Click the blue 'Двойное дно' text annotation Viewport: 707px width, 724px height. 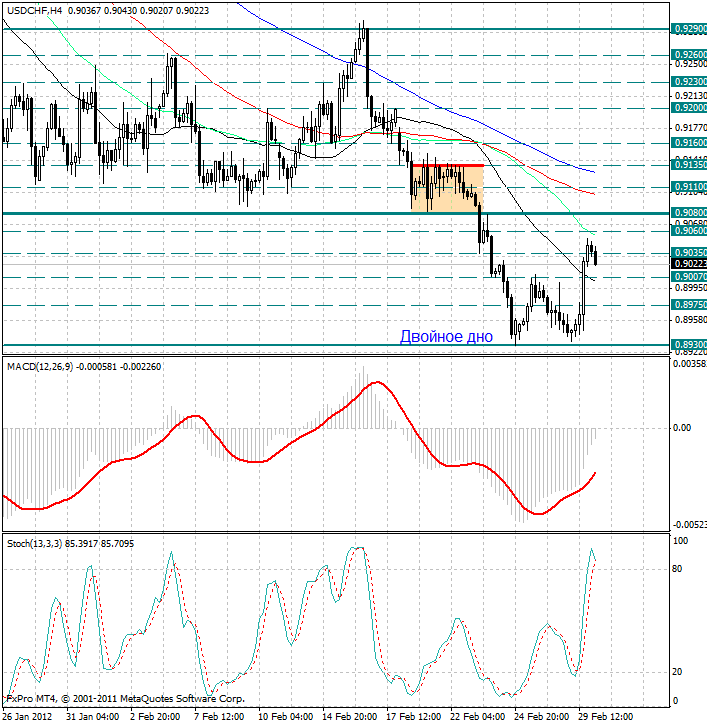(446, 336)
